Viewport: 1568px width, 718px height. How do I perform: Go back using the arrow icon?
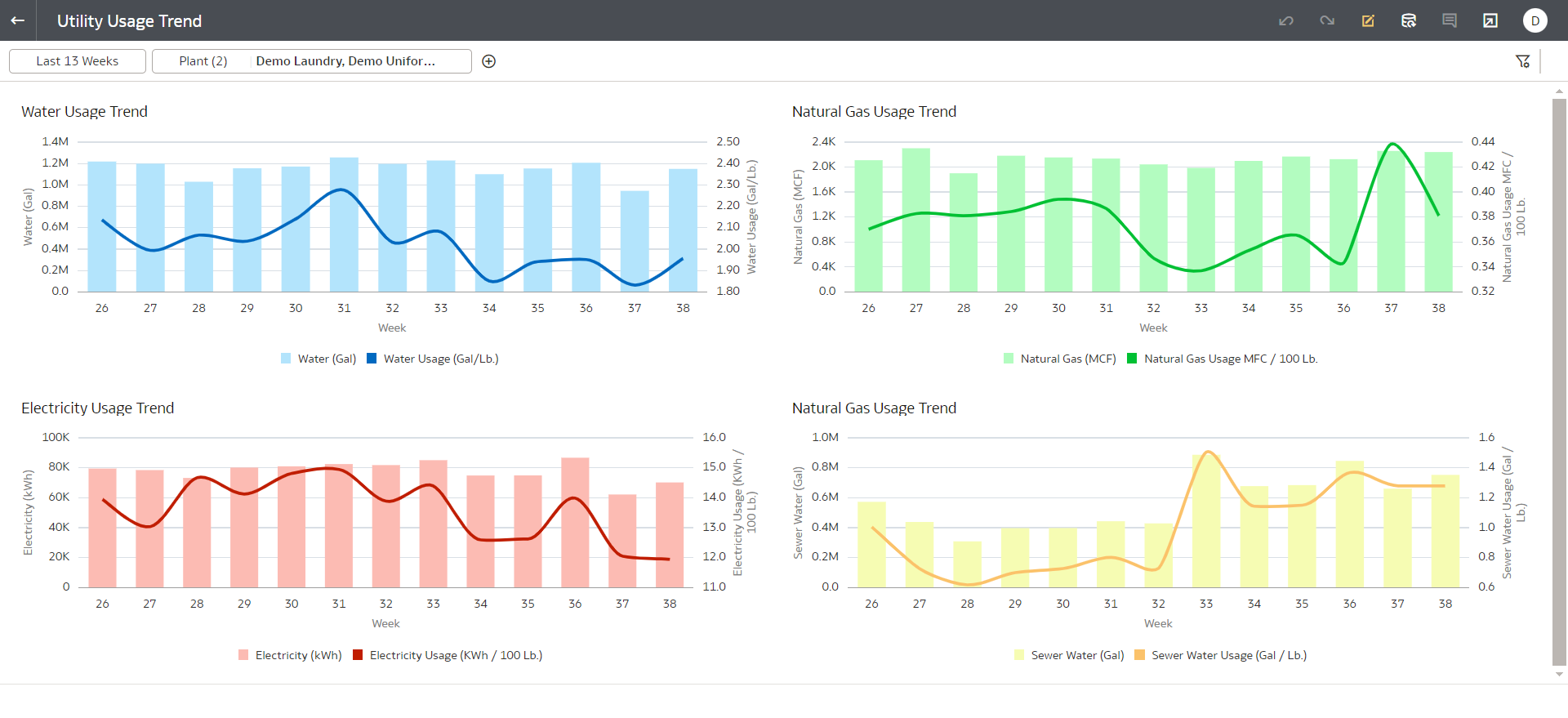click(x=17, y=20)
